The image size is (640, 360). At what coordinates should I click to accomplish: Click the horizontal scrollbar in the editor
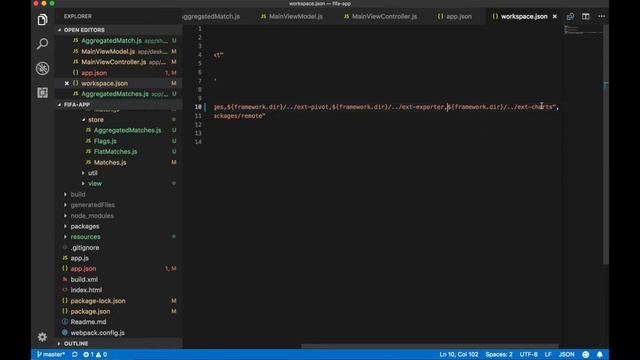(430, 346)
